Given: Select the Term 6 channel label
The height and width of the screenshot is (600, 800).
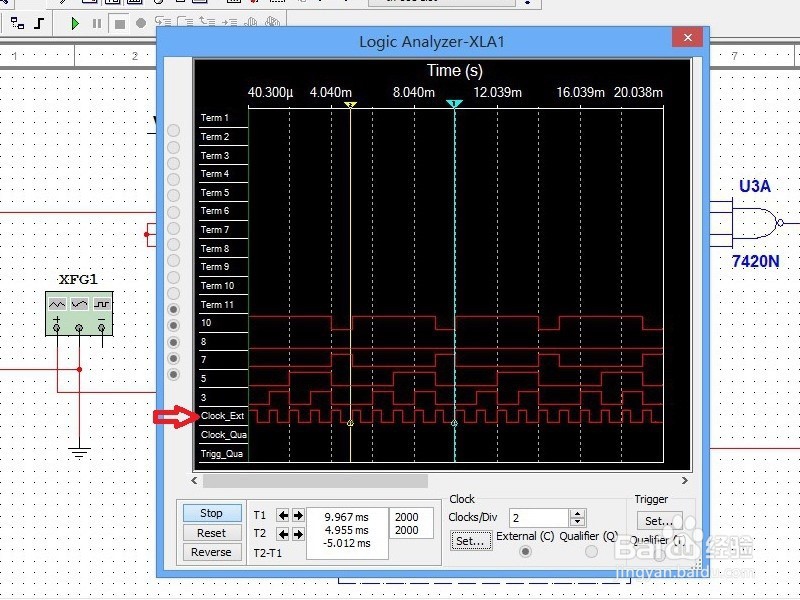Looking at the screenshot, I should click(215, 211).
